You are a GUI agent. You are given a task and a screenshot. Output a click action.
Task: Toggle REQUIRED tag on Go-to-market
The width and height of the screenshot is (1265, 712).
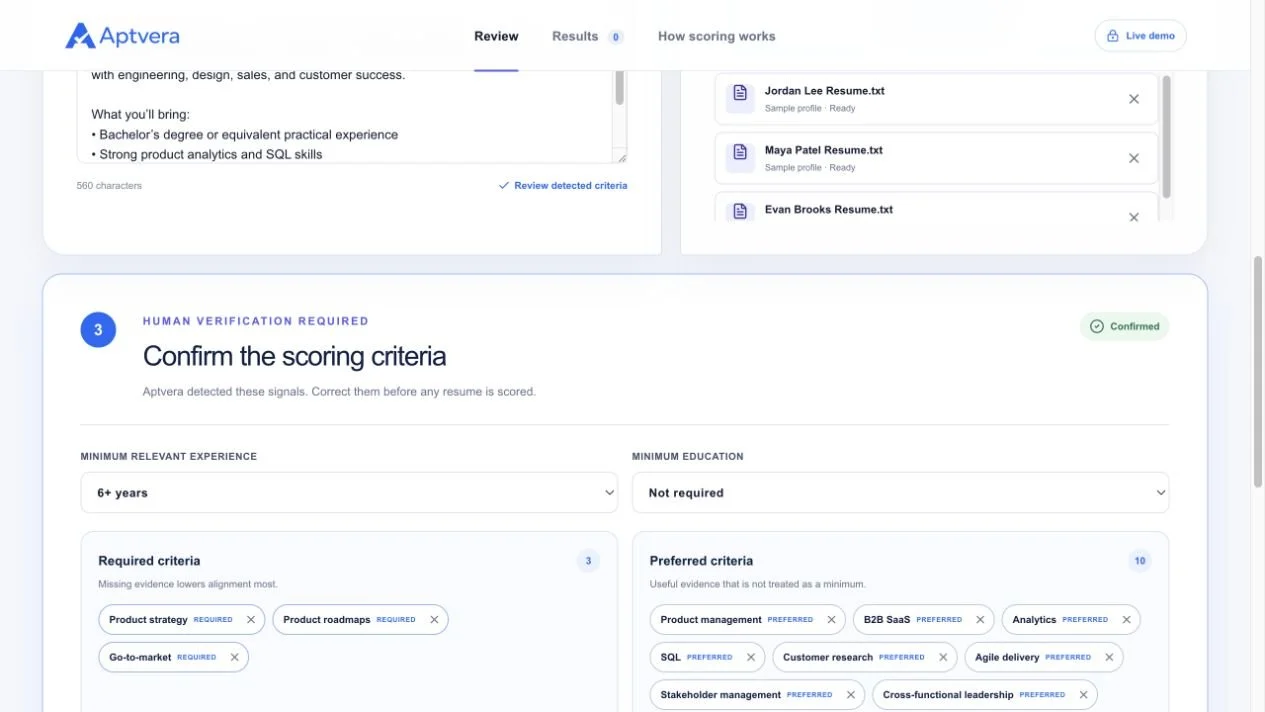(197, 657)
